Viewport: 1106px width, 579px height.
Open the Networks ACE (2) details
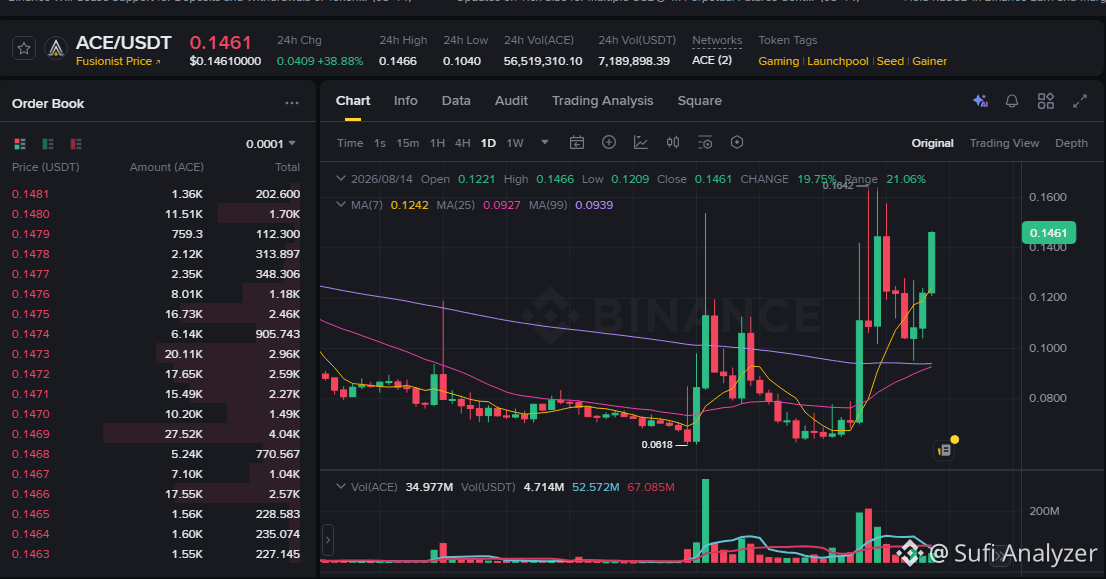click(x=712, y=61)
